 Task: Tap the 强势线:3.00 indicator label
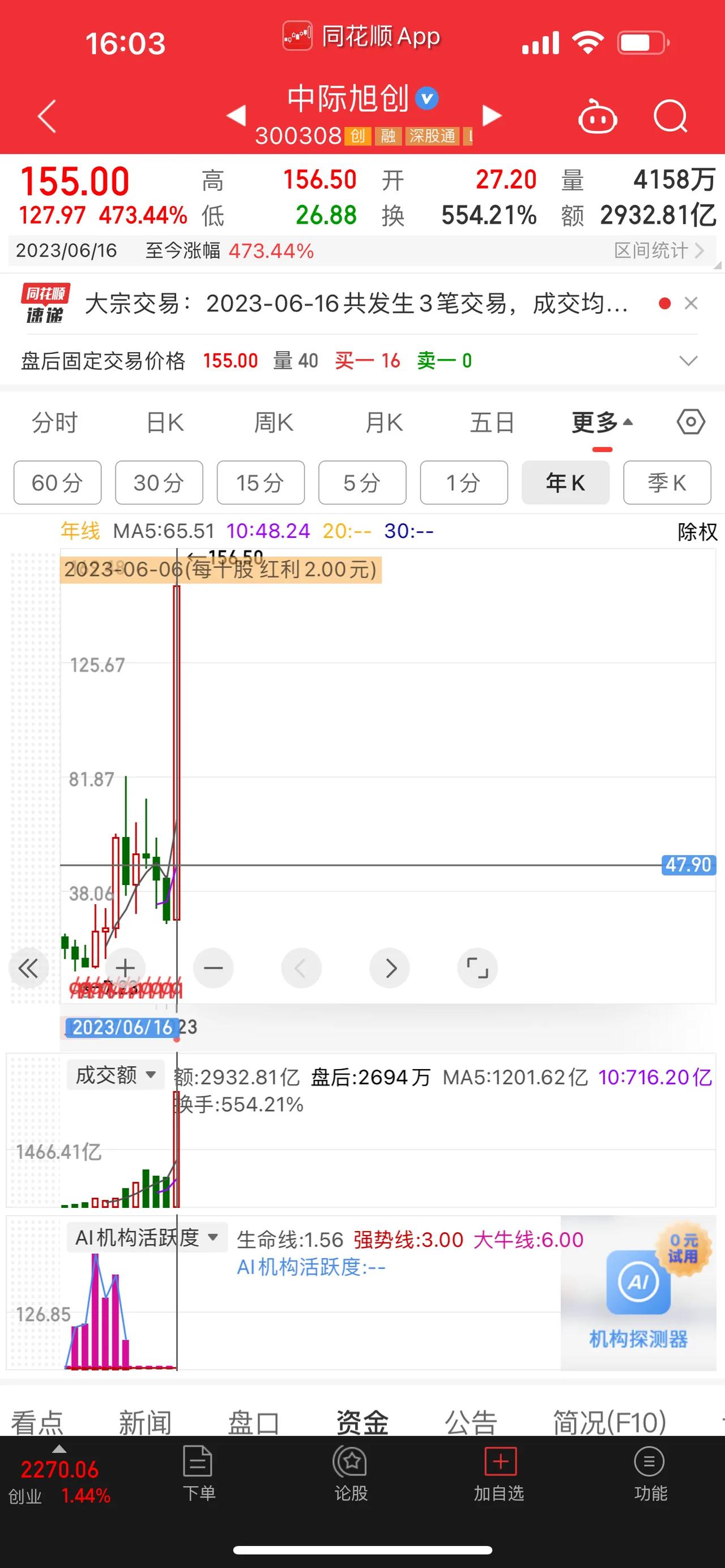[408, 1240]
